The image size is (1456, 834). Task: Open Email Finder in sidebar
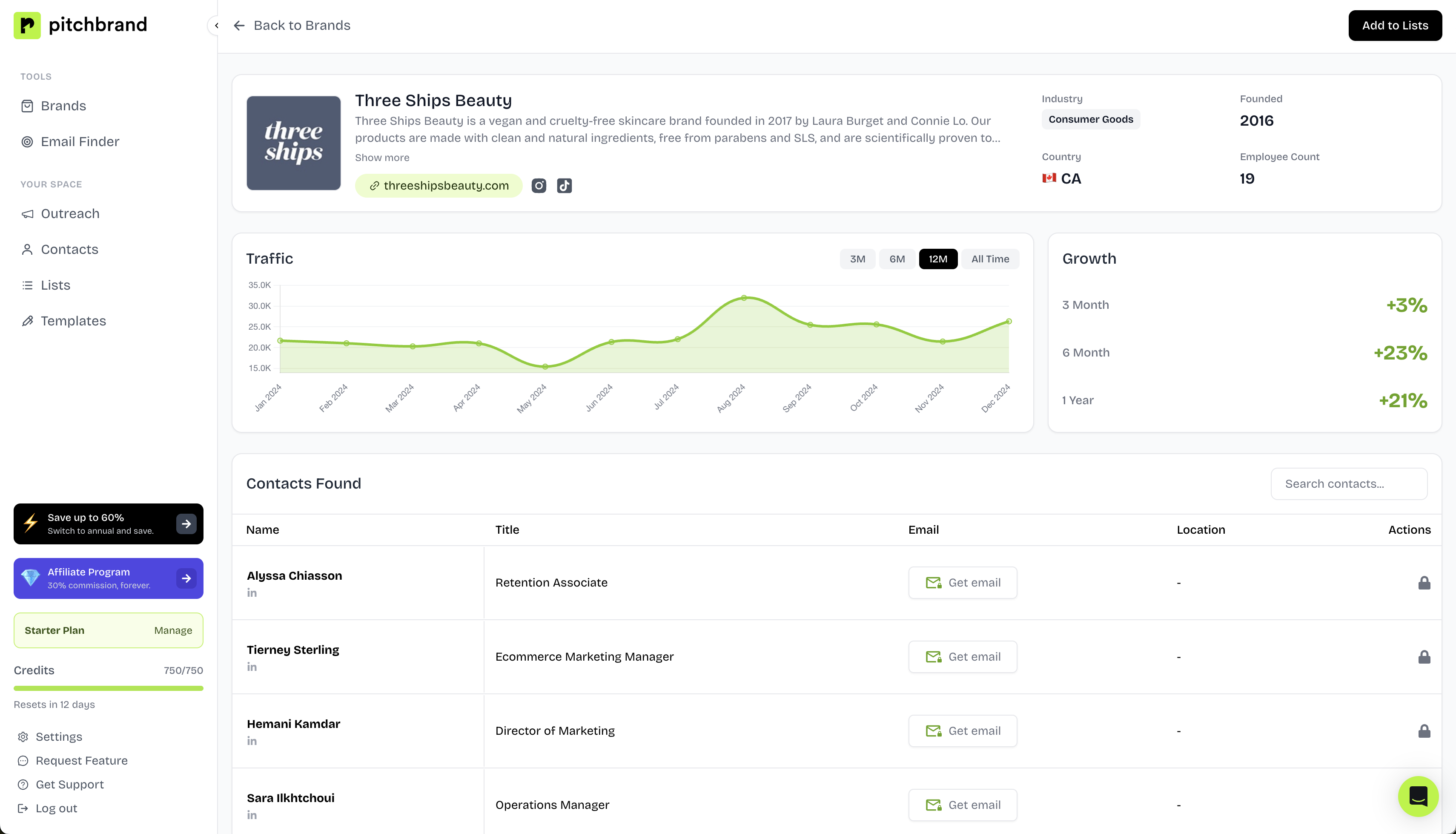(x=80, y=141)
